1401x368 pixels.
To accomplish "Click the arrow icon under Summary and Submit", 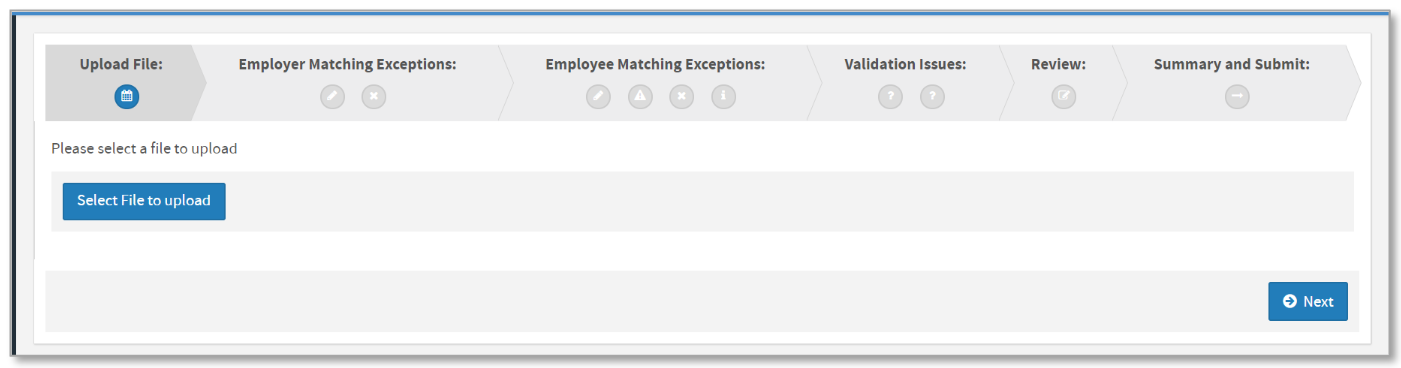I will [1237, 97].
